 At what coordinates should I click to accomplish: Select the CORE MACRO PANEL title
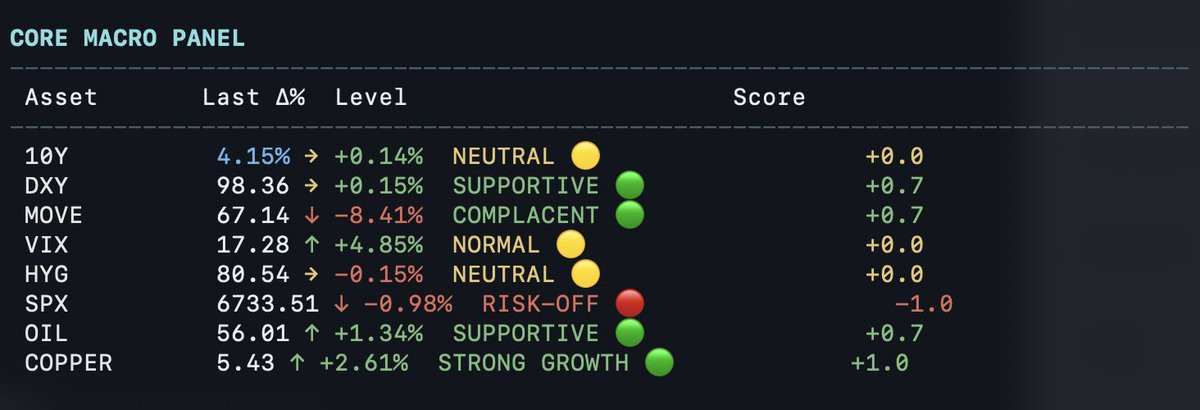point(127,38)
